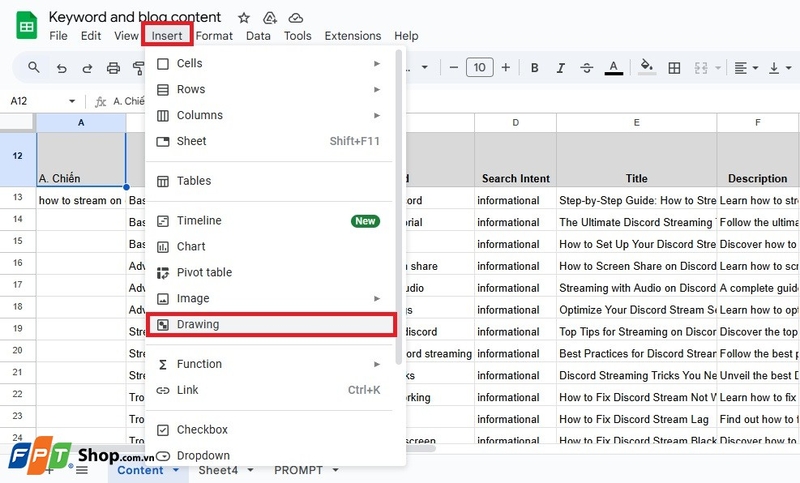The width and height of the screenshot is (800, 483).
Task: Select column D header
Action: (x=515, y=122)
